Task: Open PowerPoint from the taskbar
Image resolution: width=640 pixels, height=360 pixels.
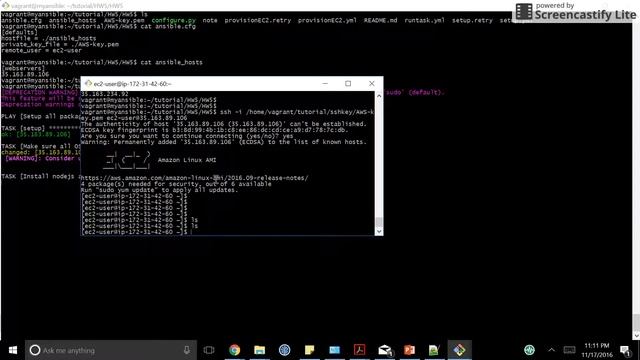Action: click(x=409, y=350)
